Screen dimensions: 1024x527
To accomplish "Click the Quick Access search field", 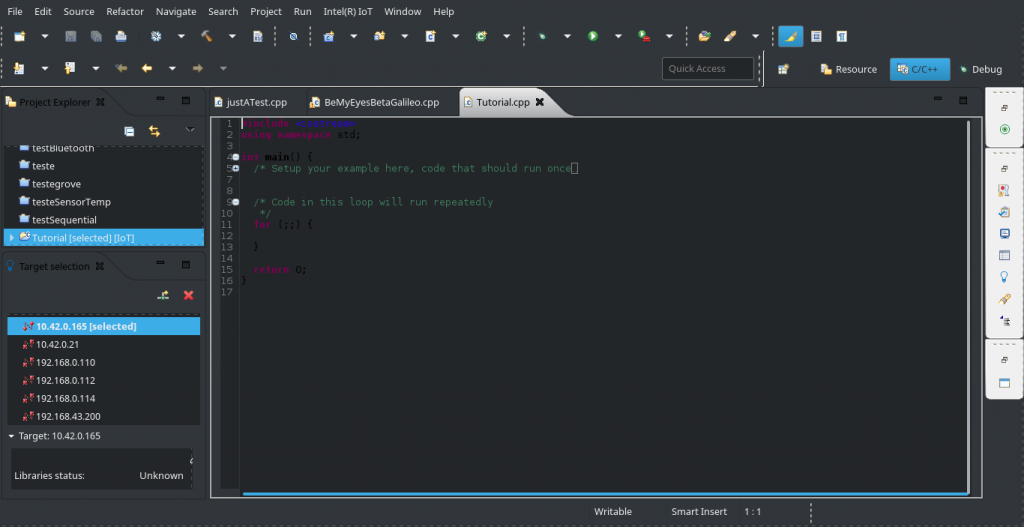I will point(708,69).
